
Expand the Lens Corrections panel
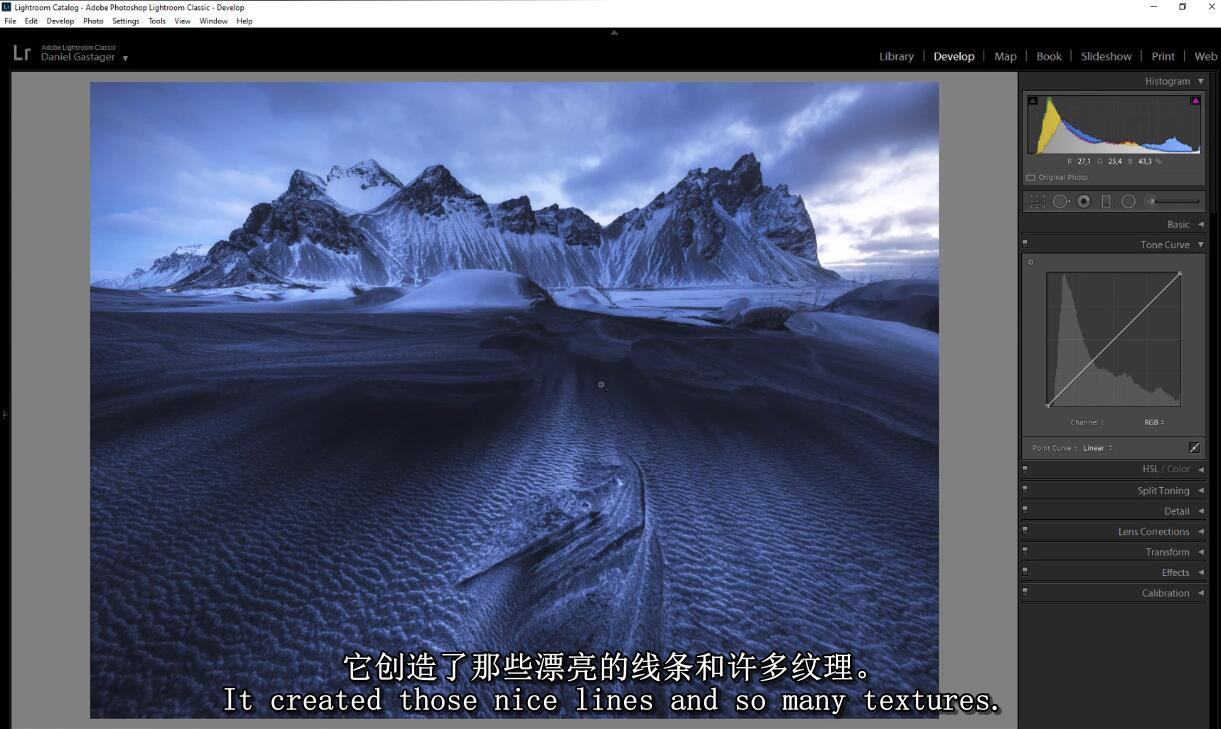1153,532
